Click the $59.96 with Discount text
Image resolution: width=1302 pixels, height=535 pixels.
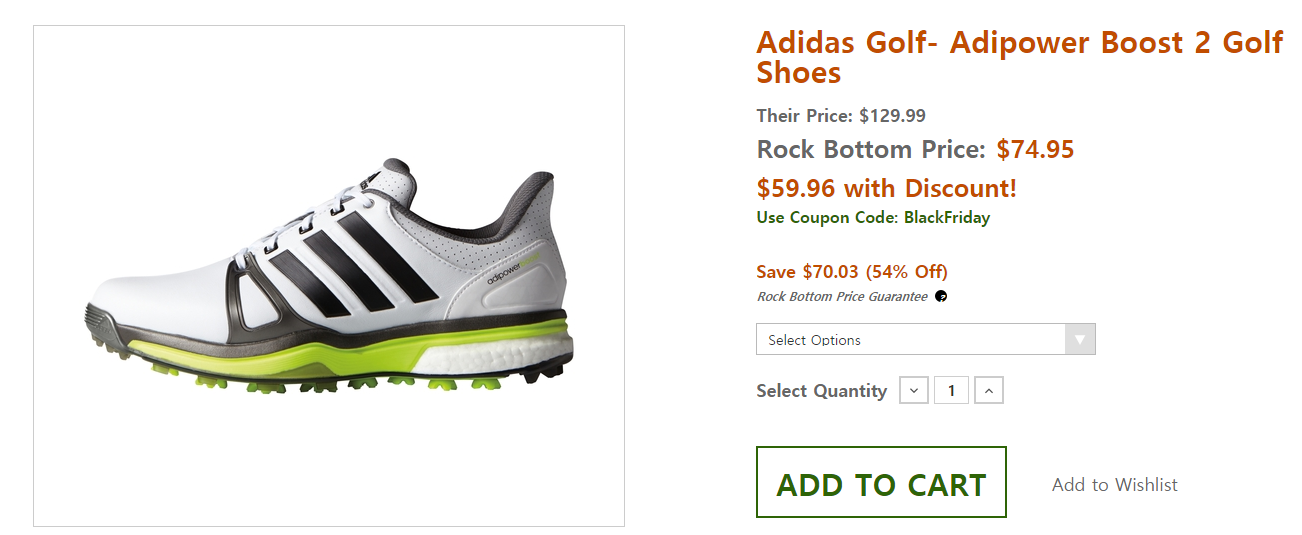(x=886, y=188)
